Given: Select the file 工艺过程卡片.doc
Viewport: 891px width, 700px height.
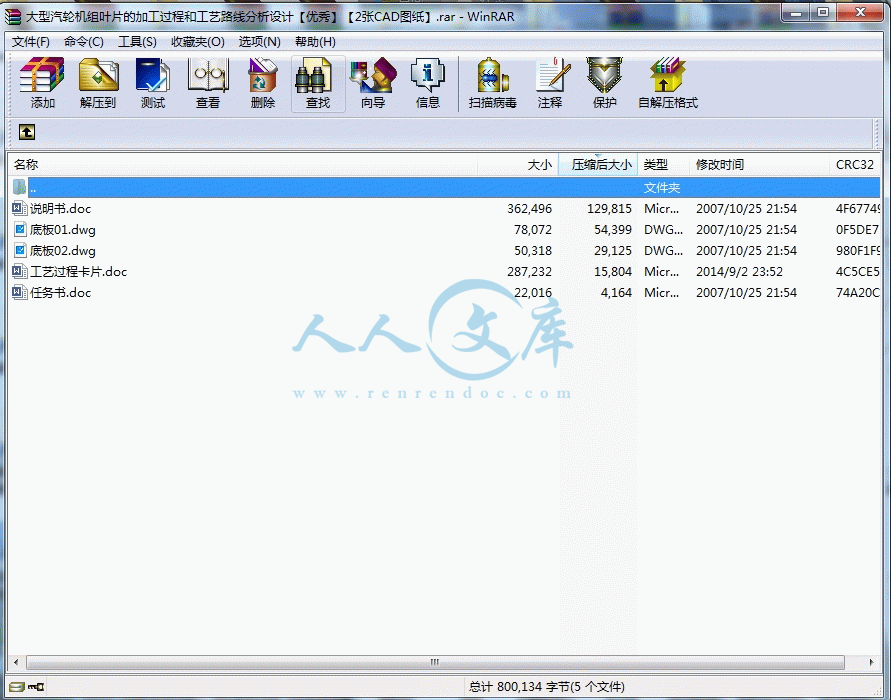Looking at the screenshot, I should coord(78,272).
